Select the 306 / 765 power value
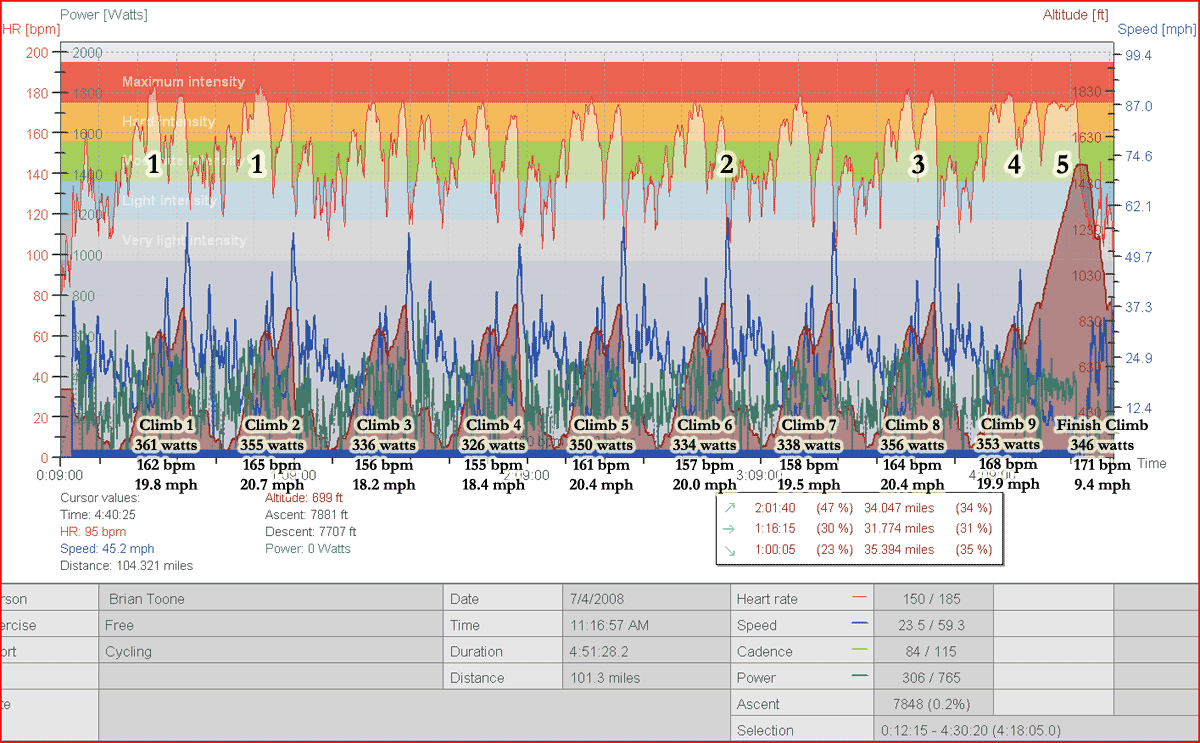 tap(932, 677)
